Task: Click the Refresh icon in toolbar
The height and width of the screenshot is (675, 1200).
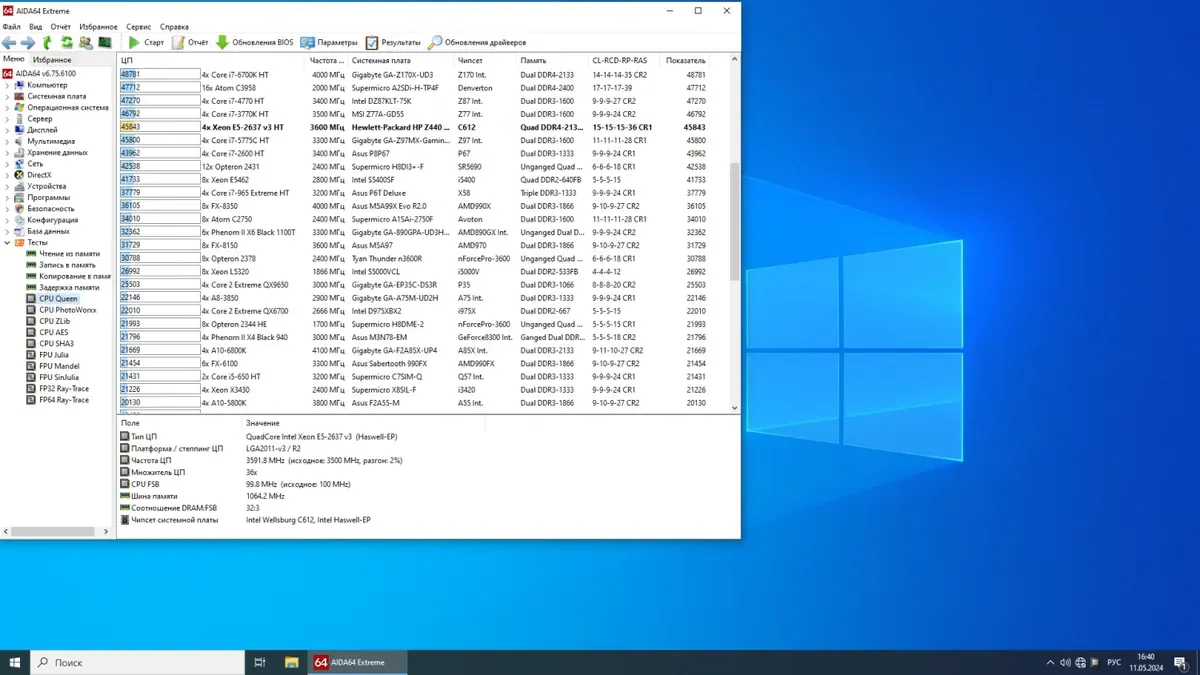Action: 67,43
